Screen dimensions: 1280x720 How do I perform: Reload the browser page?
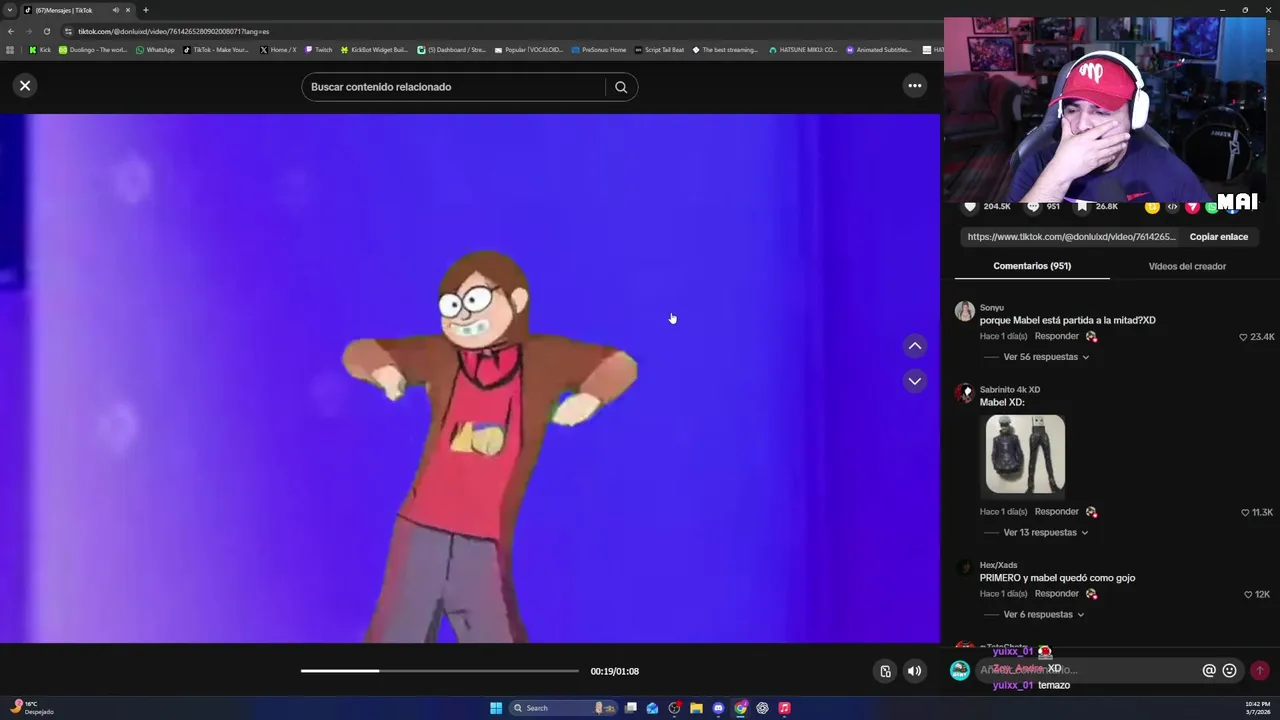pos(46,31)
